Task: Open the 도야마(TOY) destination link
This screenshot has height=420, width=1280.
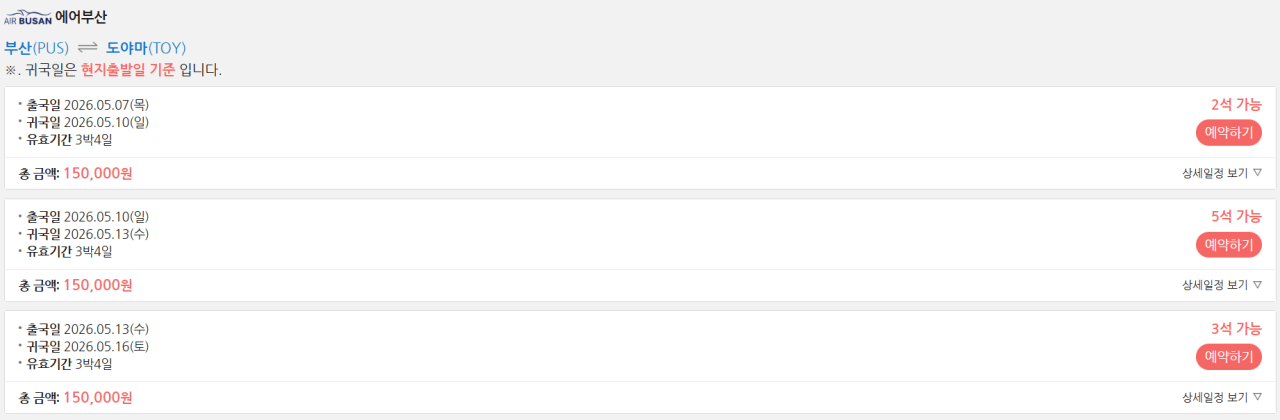Action: coord(146,48)
